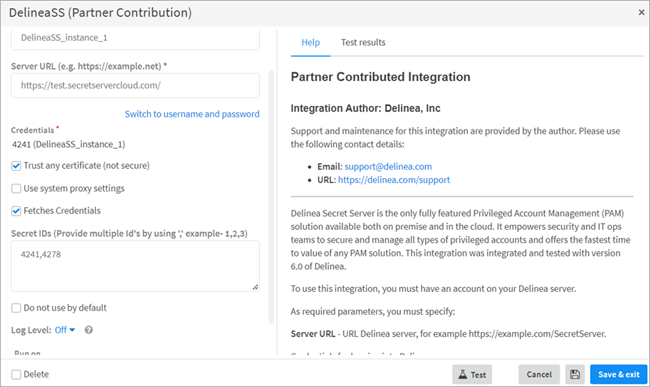The width and height of the screenshot is (650, 387).
Task: Uncheck Fetches Credentials option
Action: pos(16,211)
